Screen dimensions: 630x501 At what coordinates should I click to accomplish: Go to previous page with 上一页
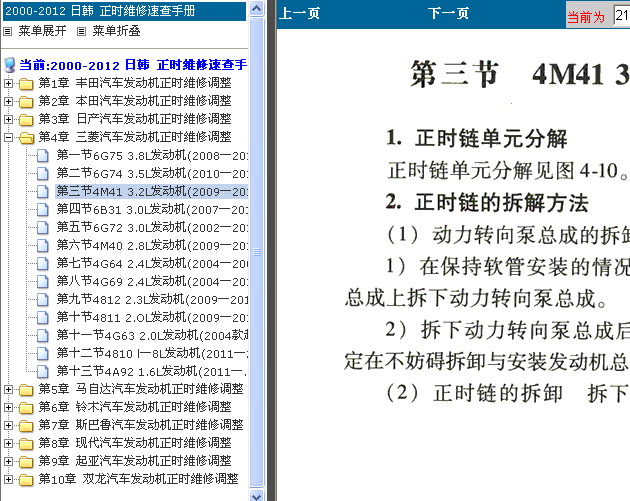click(x=299, y=14)
